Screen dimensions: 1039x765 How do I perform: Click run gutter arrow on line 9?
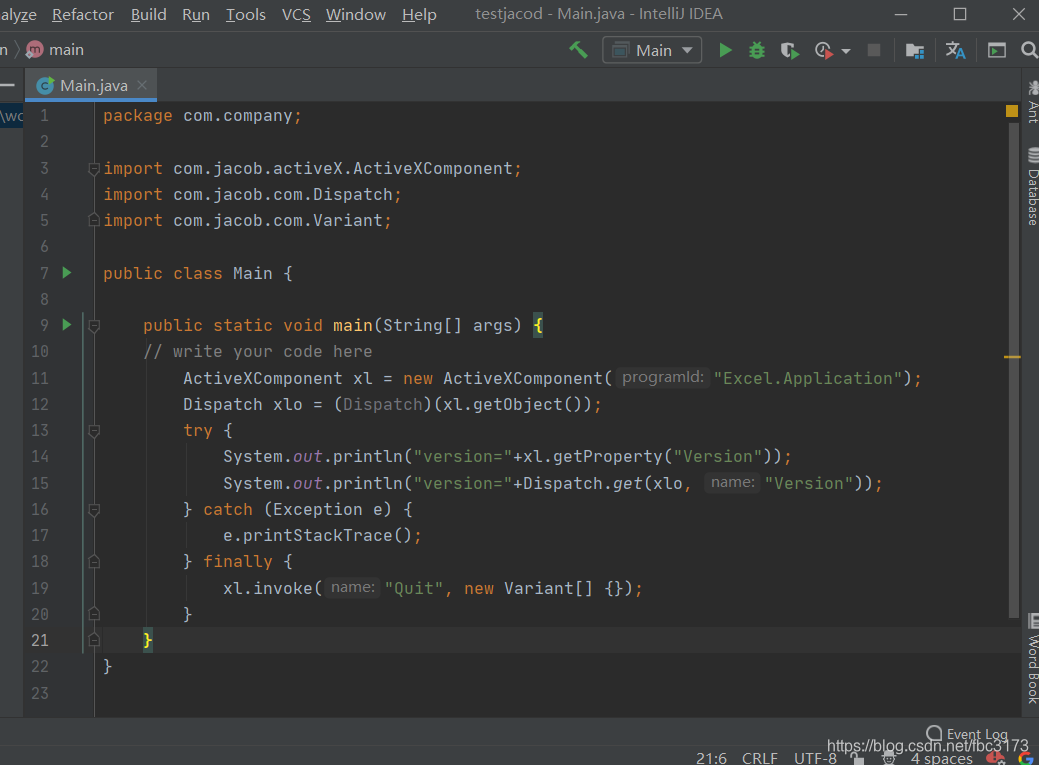coord(67,325)
